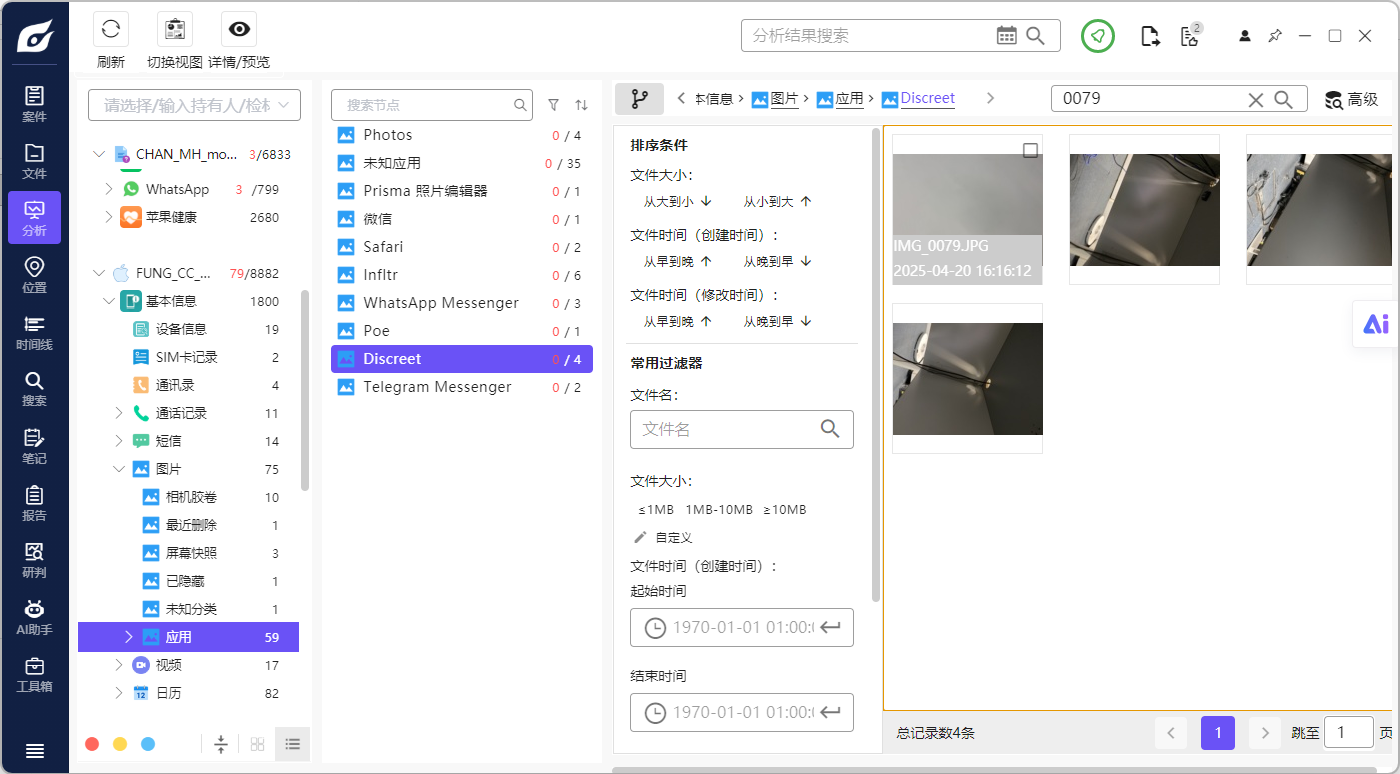Click the red color tag dot
The image size is (1400, 774).
92,744
